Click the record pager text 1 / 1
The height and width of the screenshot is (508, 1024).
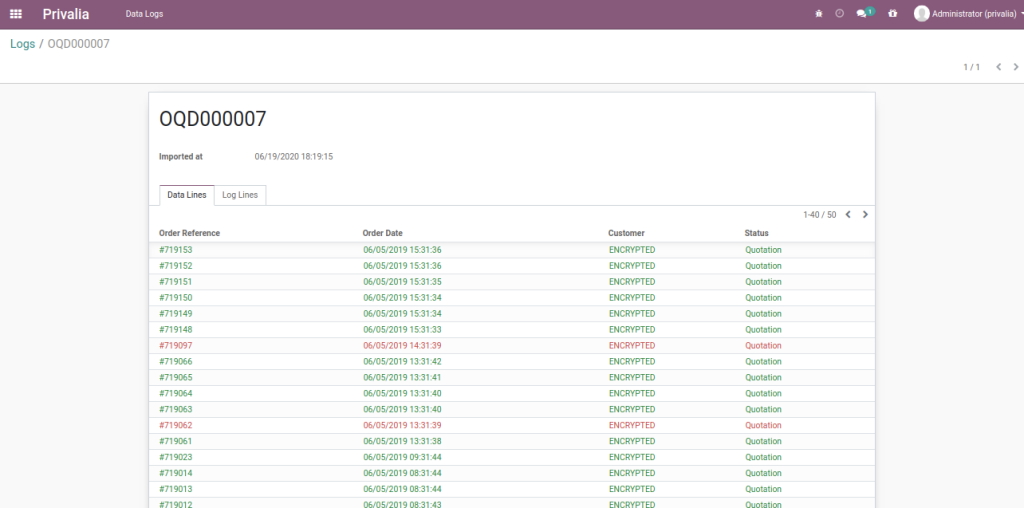click(972, 67)
